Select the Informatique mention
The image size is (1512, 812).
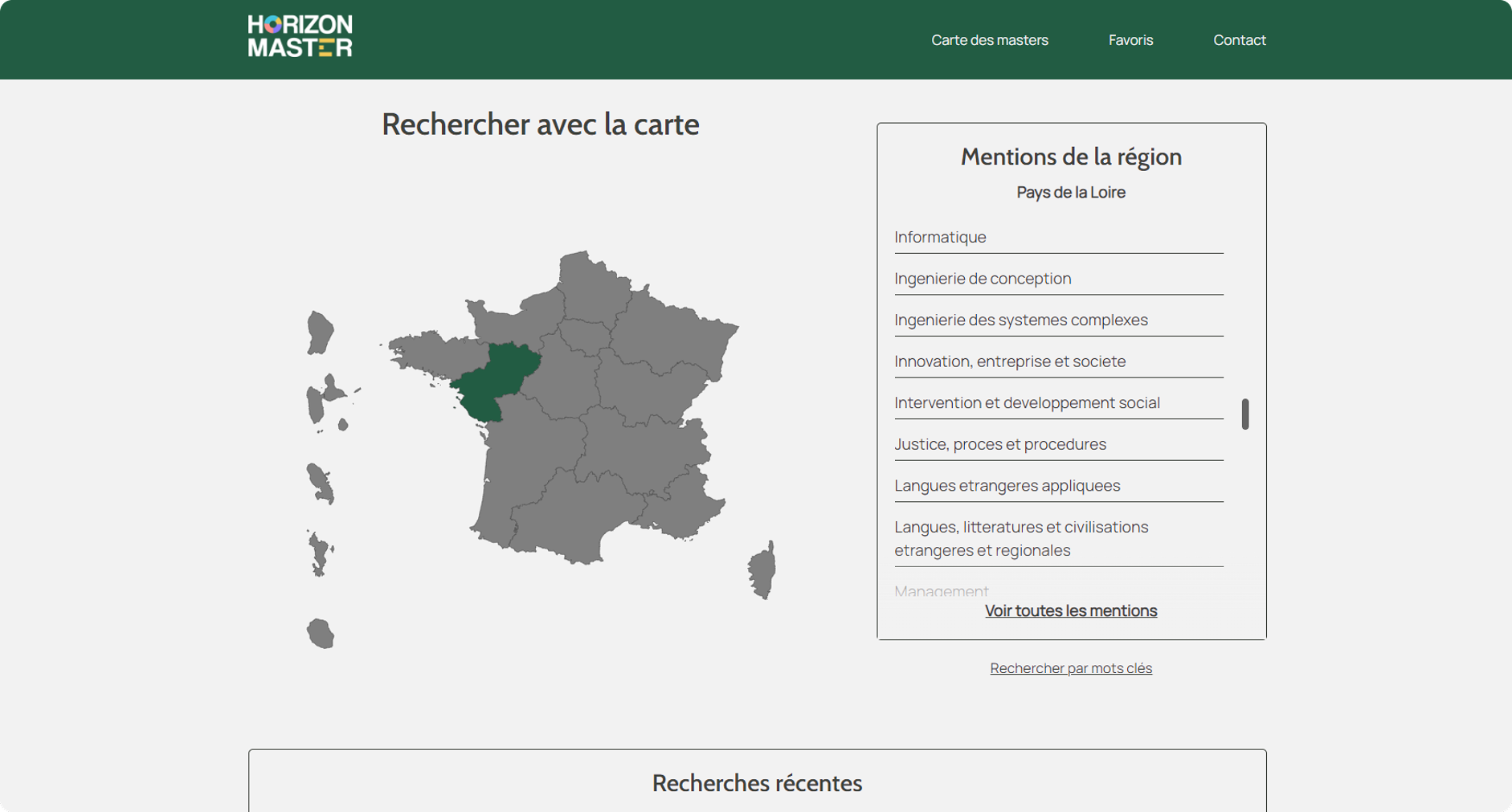click(x=940, y=237)
